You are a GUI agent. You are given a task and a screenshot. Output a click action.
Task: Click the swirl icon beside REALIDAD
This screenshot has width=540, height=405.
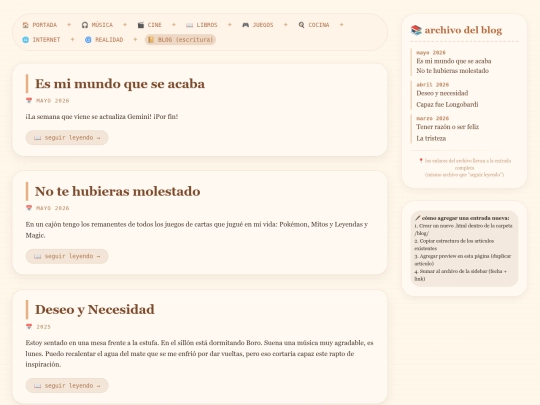pyautogui.click(x=88, y=40)
